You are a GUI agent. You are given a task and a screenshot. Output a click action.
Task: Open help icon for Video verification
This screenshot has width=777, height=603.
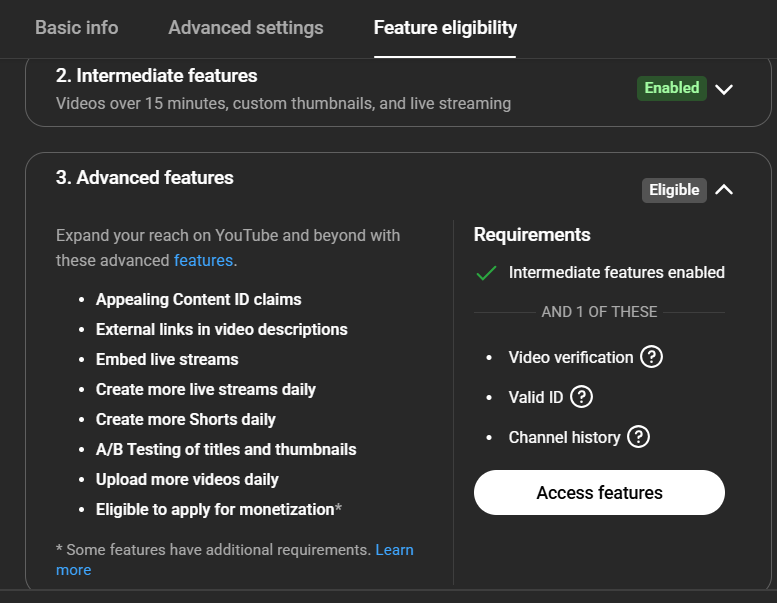click(x=651, y=357)
